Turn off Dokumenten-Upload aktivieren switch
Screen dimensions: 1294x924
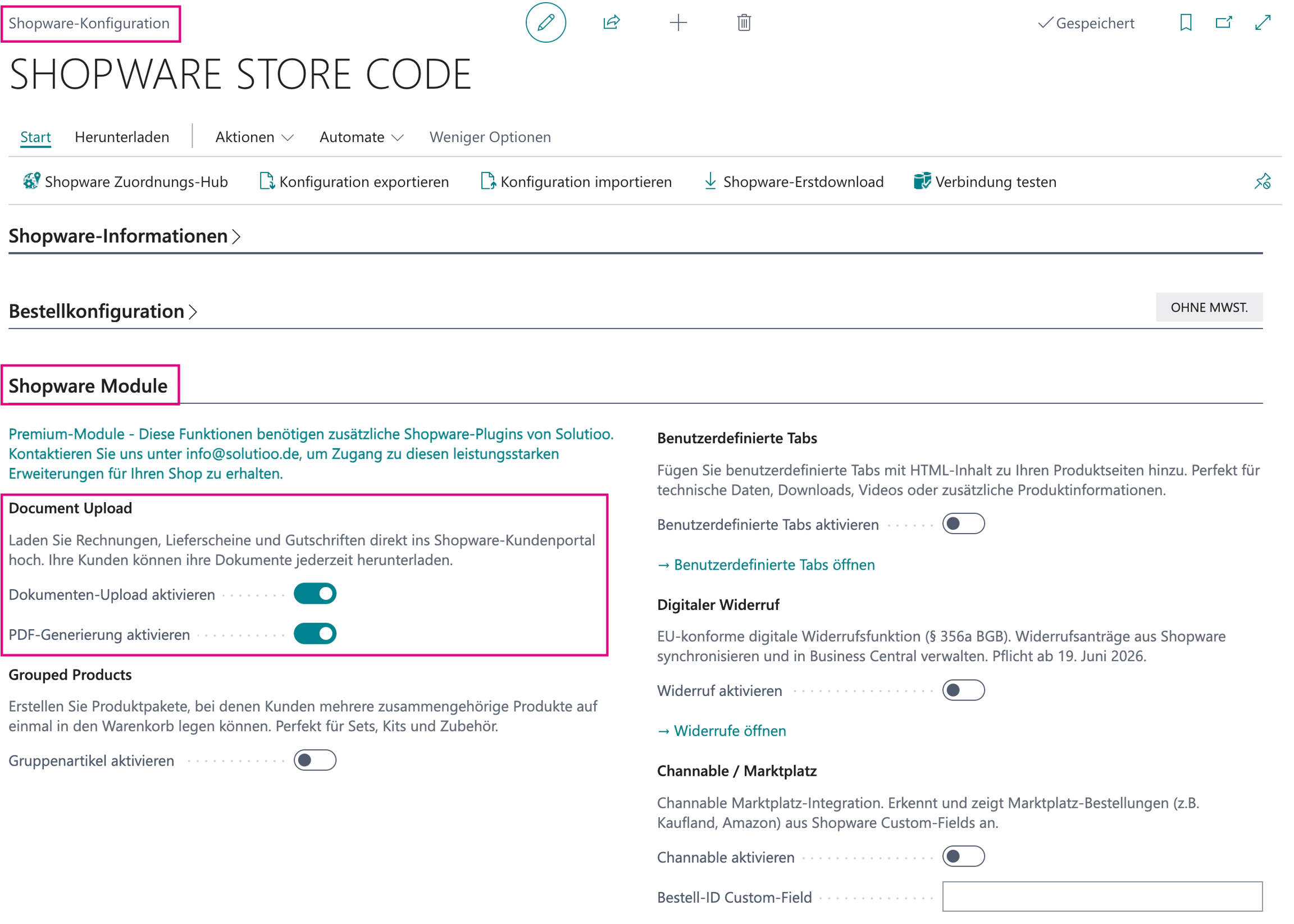(x=315, y=593)
